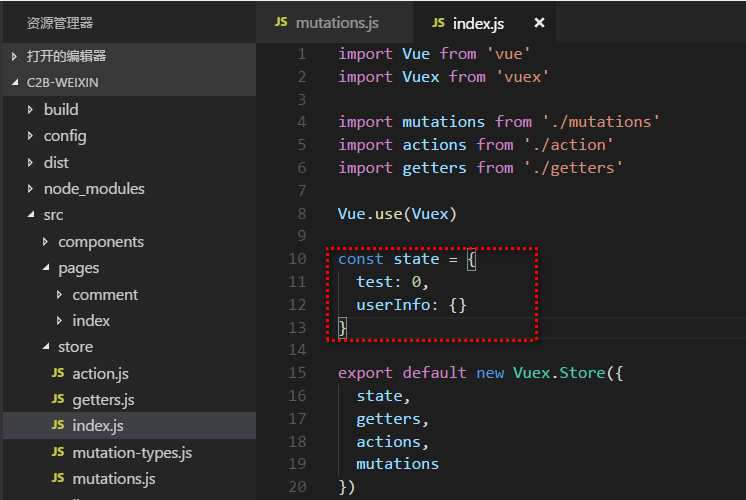Screen dimensions: 746x500
Task: Collapse the pages folder arrow
Action: (x=45, y=268)
